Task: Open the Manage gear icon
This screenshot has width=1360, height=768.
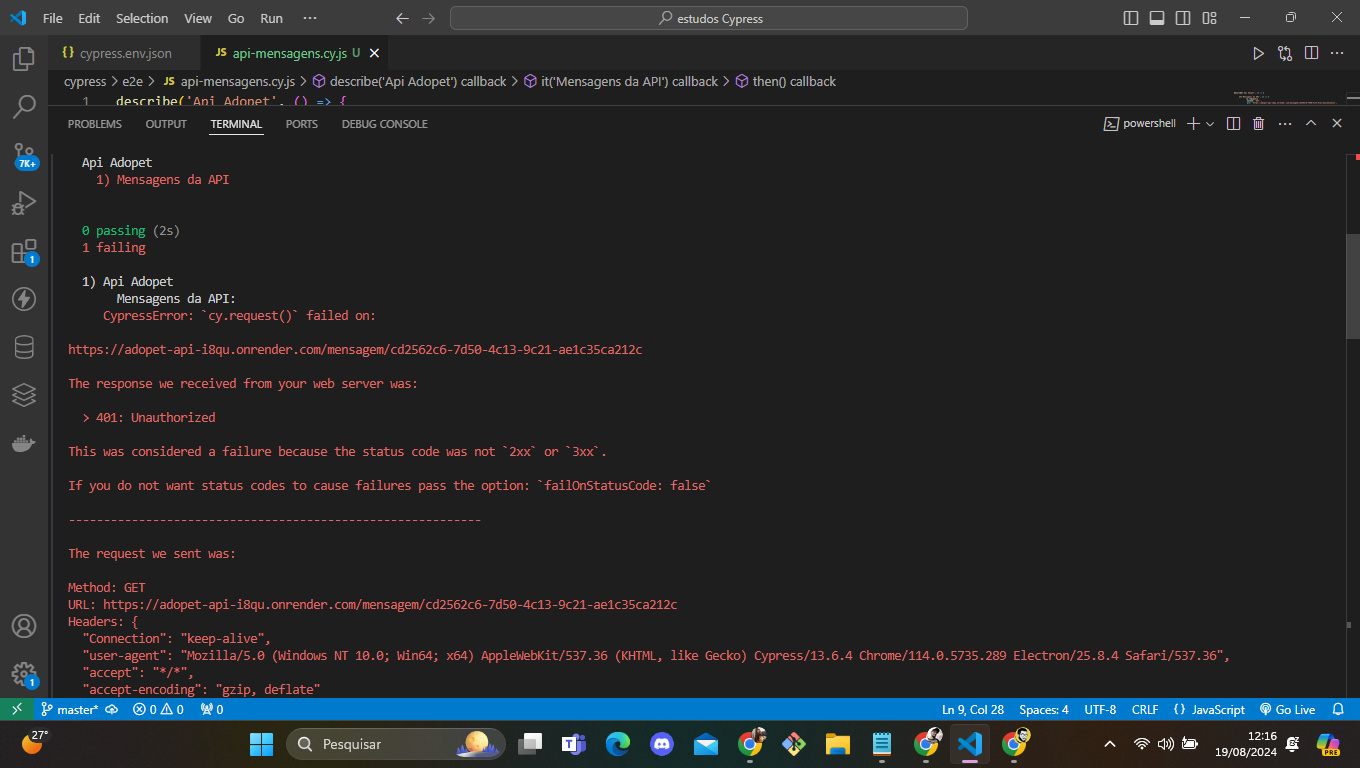Action: coord(24,674)
